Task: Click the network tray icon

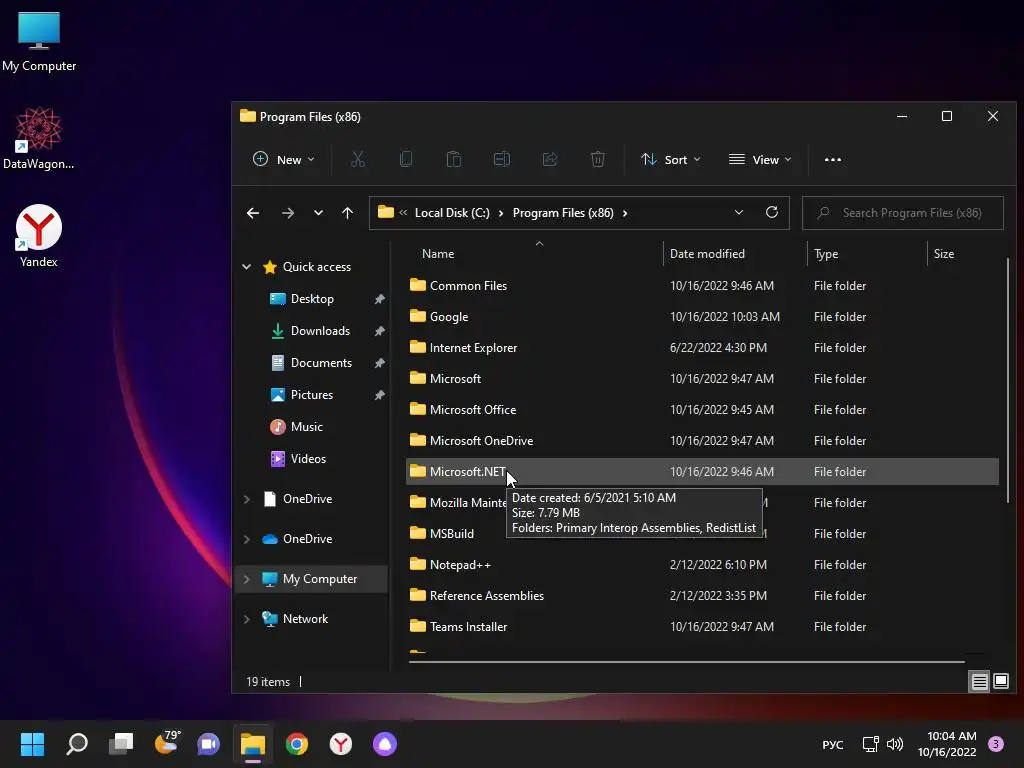Action: [x=870, y=744]
